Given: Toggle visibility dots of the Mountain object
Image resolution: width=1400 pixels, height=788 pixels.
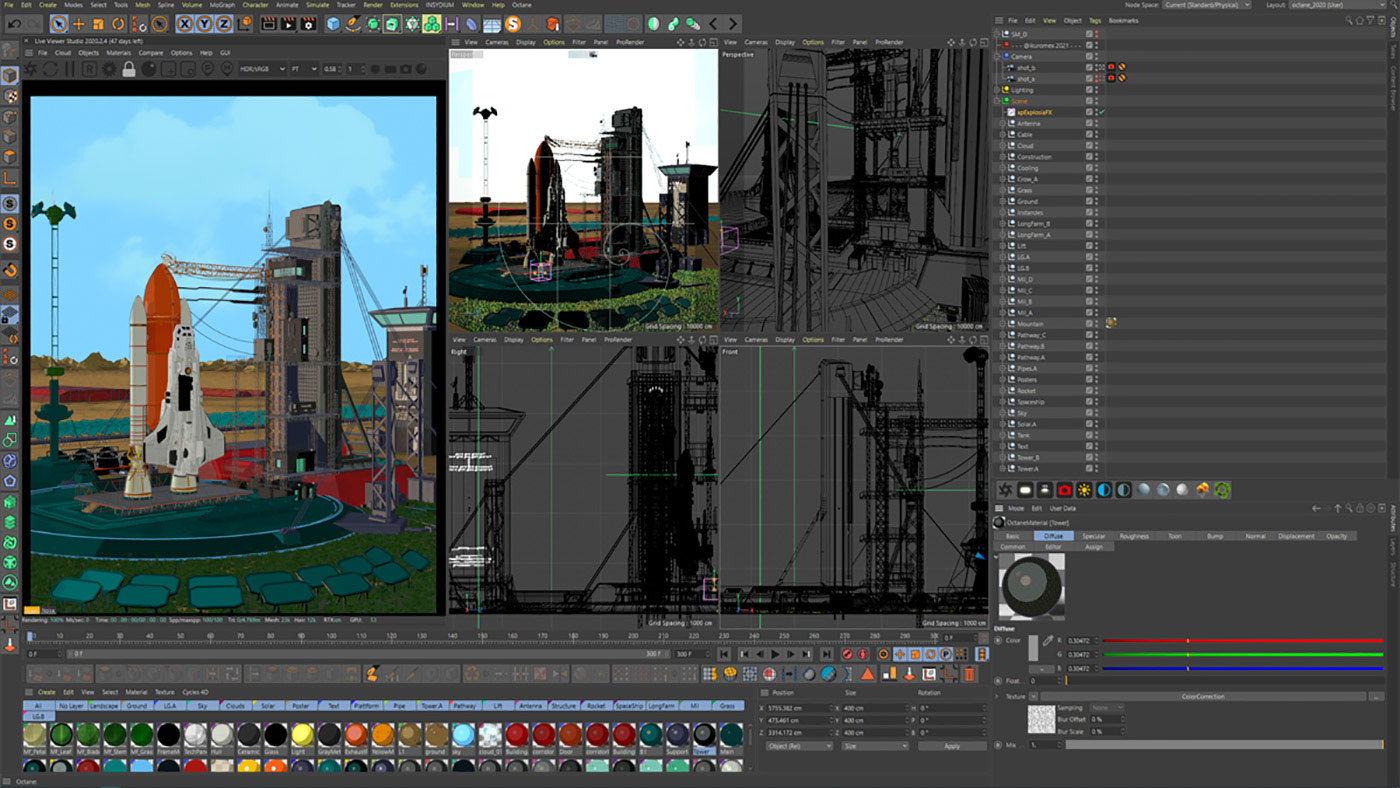Looking at the screenshot, I should [x=1096, y=324].
